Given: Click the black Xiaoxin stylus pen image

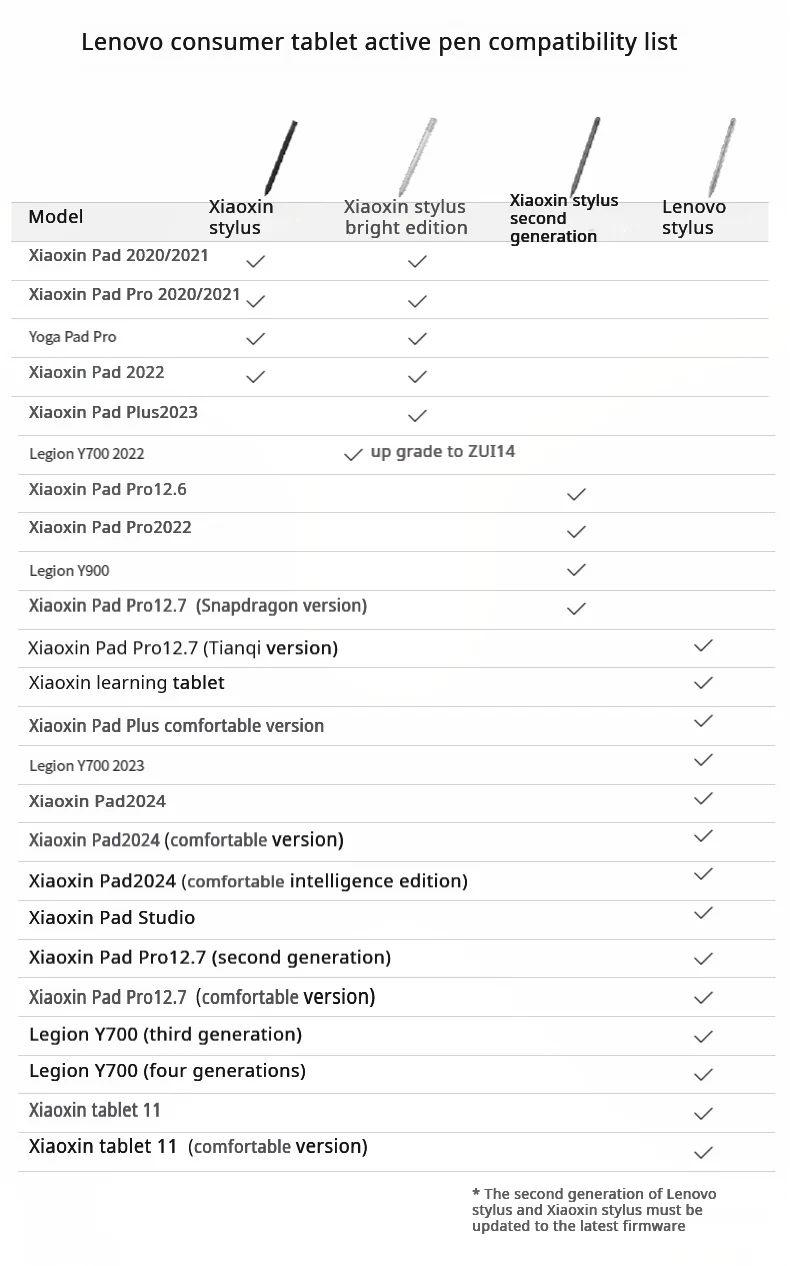Looking at the screenshot, I should (x=281, y=157).
